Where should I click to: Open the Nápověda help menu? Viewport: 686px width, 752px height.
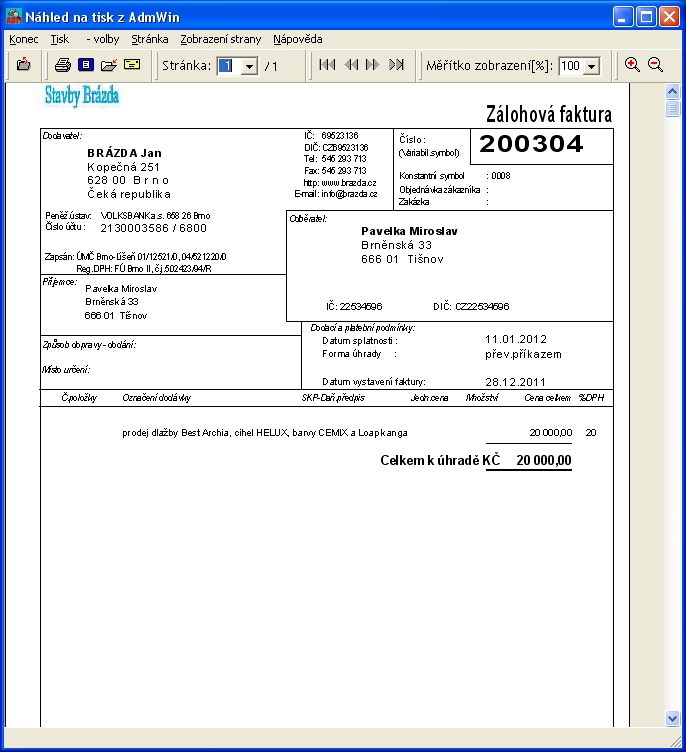coord(297,39)
